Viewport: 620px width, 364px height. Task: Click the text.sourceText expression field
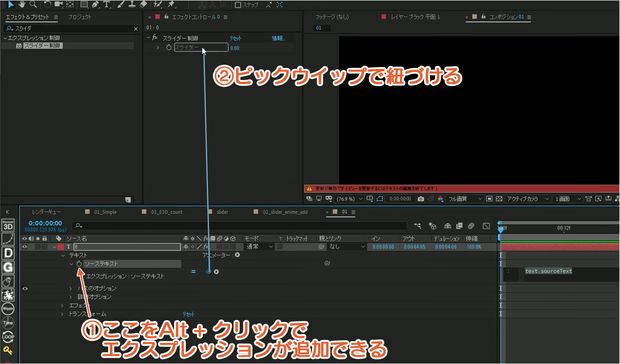click(x=548, y=271)
